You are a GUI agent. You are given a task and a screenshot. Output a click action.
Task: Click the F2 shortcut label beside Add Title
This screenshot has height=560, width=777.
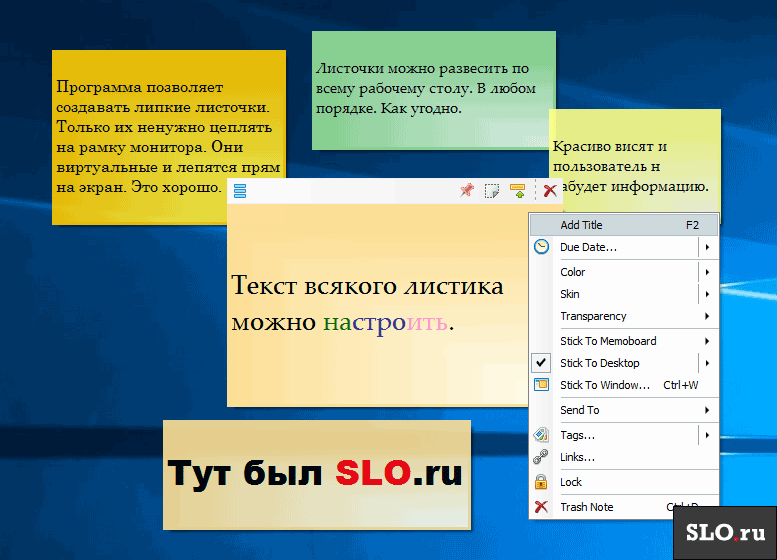(692, 225)
